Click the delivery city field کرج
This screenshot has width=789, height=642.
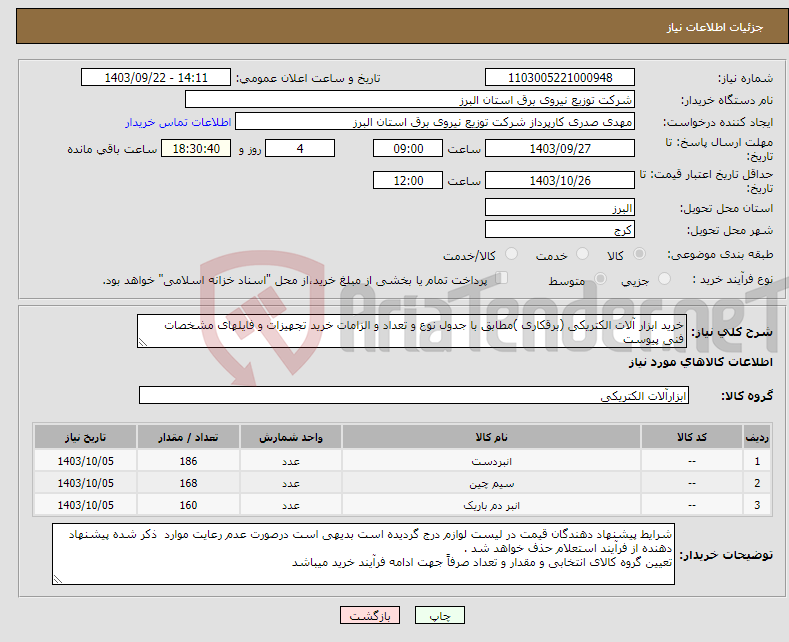pyautogui.click(x=560, y=229)
